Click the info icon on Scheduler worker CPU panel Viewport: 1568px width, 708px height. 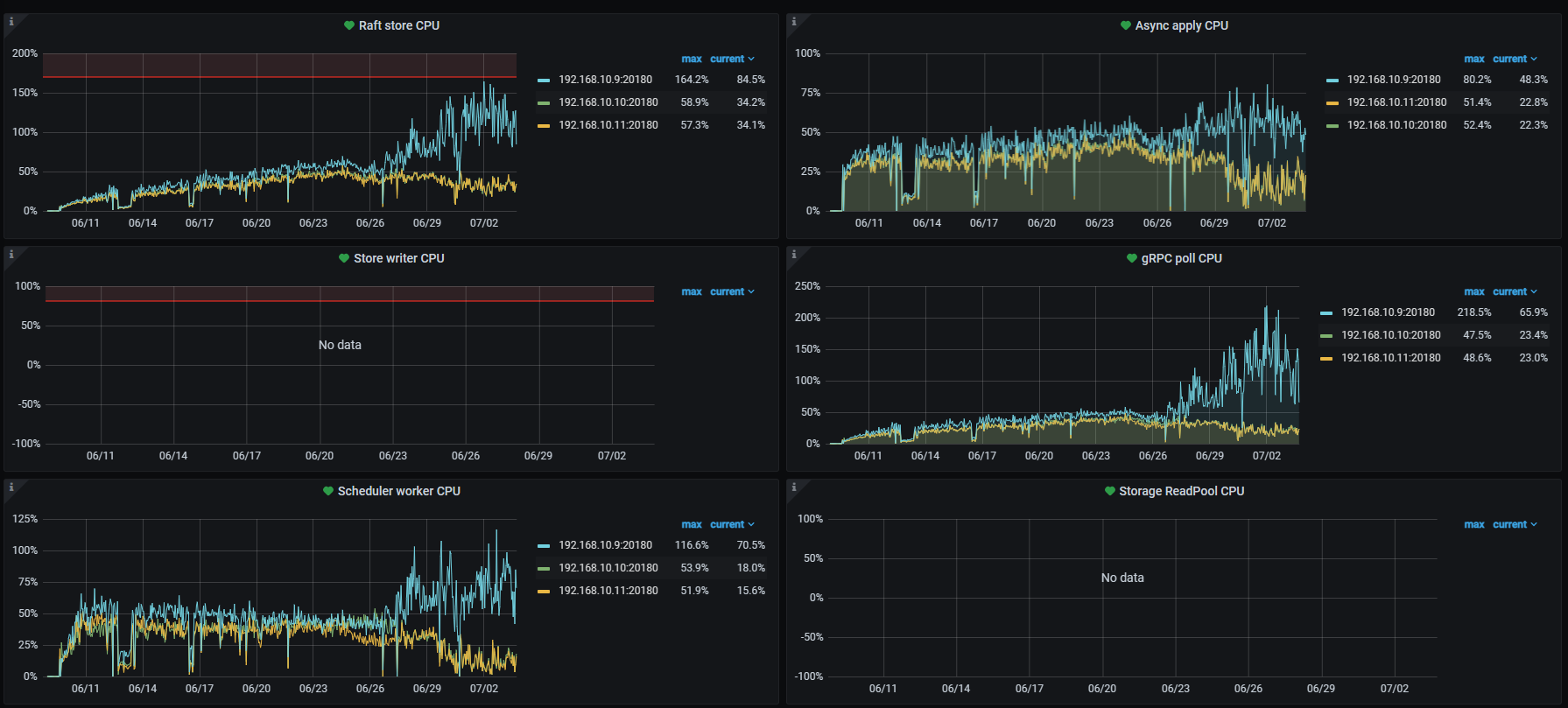[x=11, y=487]
